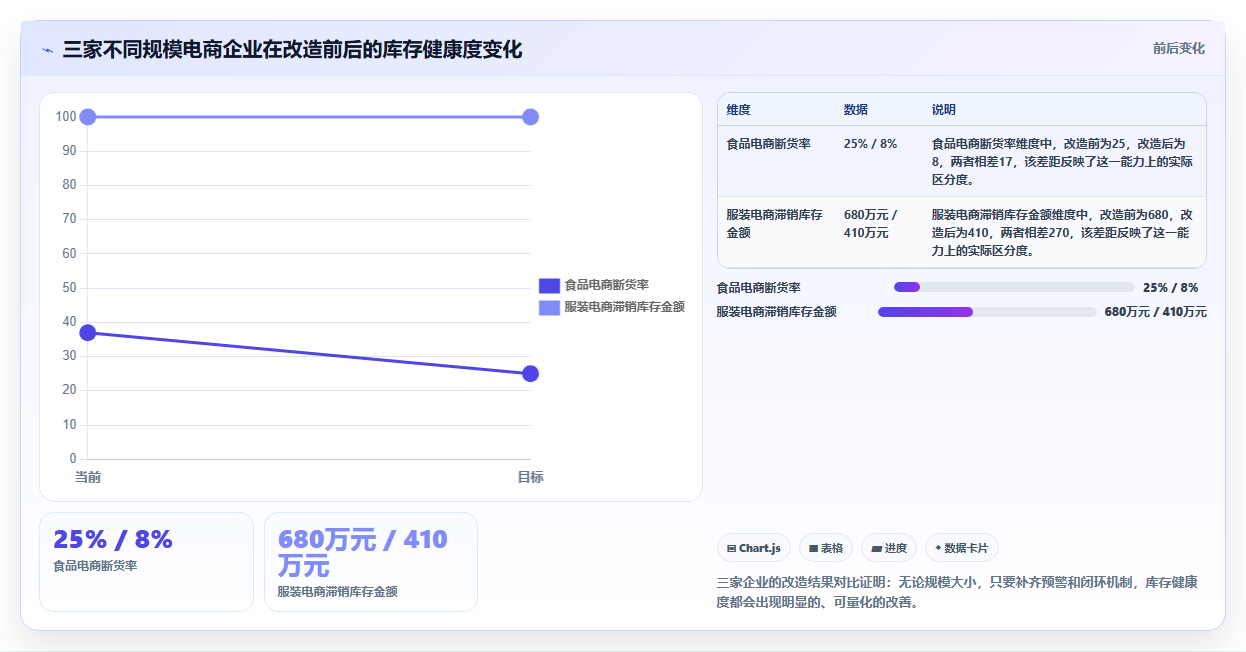This screenshot has height=652, width=1246.
Task: Click 服装电商滞销库存金额 legend label text
Action: point(624,307)
